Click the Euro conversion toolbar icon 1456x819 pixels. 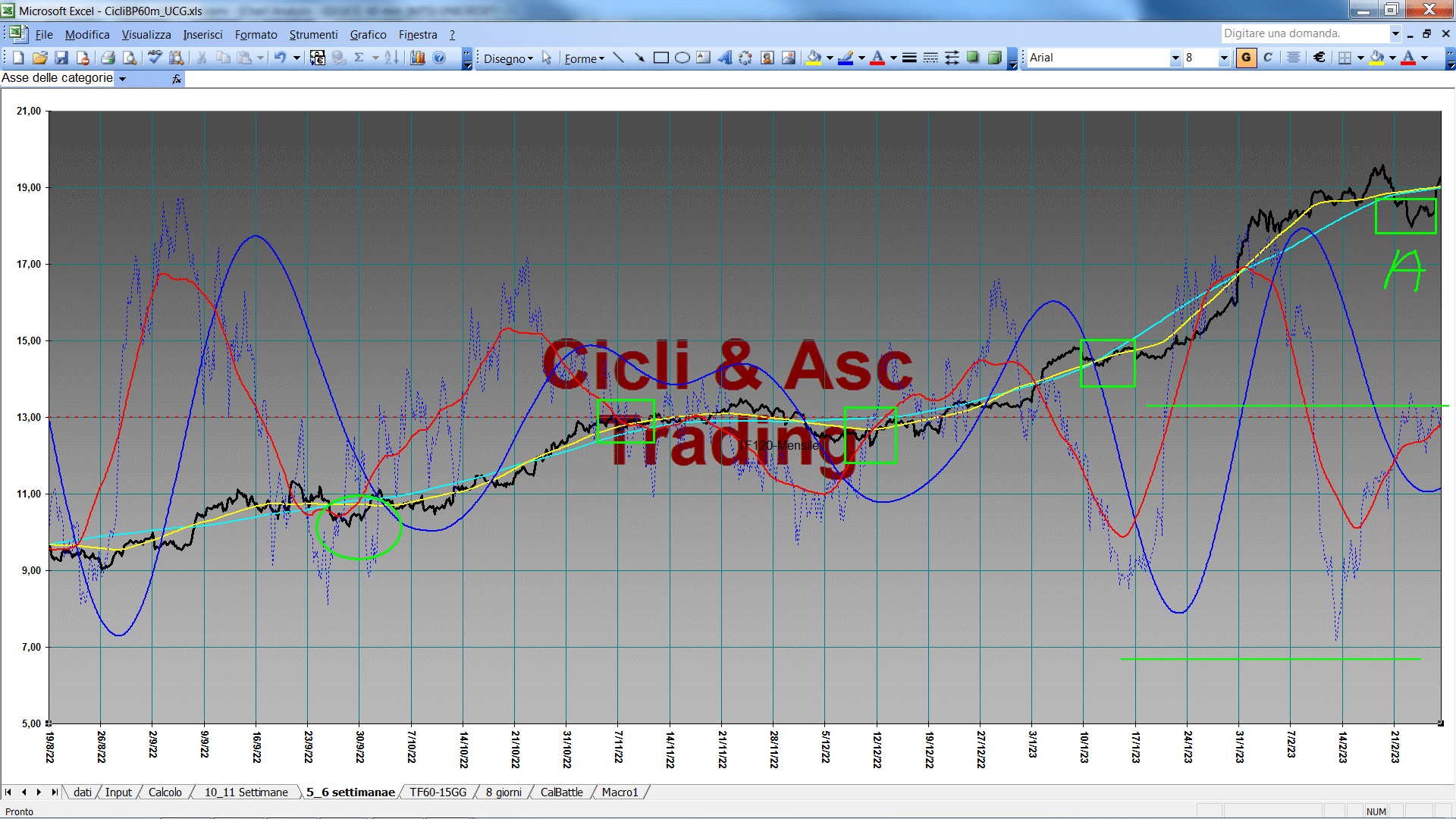pyautogui.click(x=318, y=58)
